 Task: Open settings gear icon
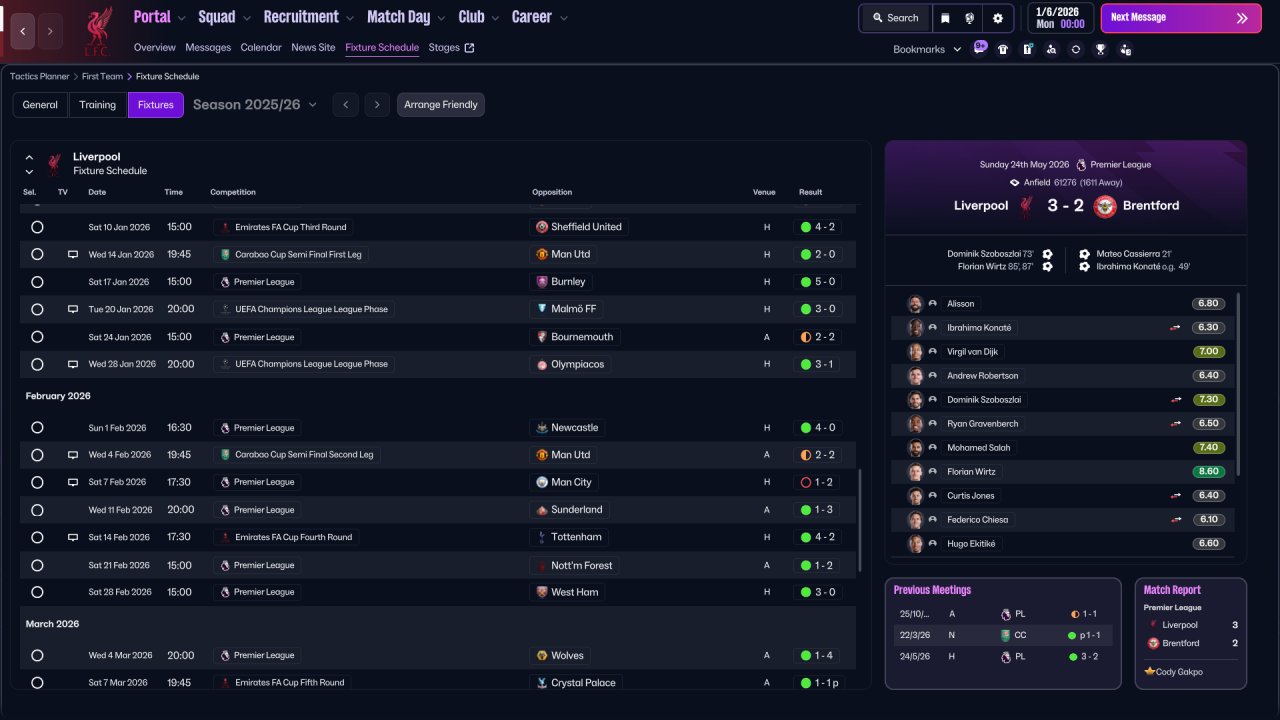click(998, 18)
